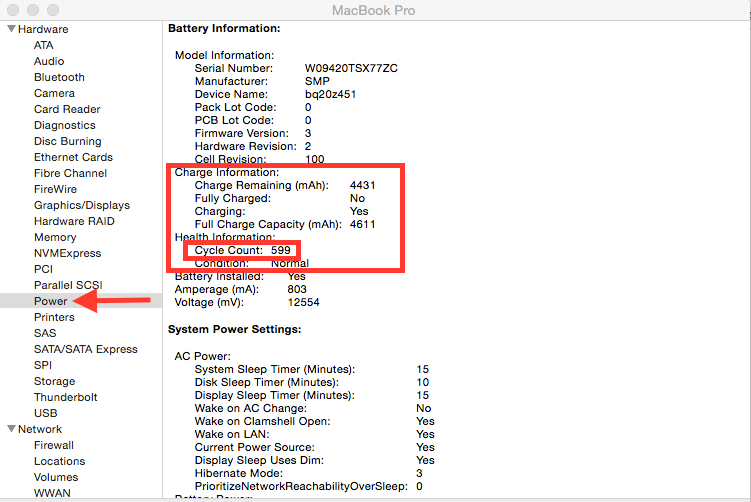Open Parallel SCSI section
This screenshot has width=751, height=502.
tap(68, 285)
